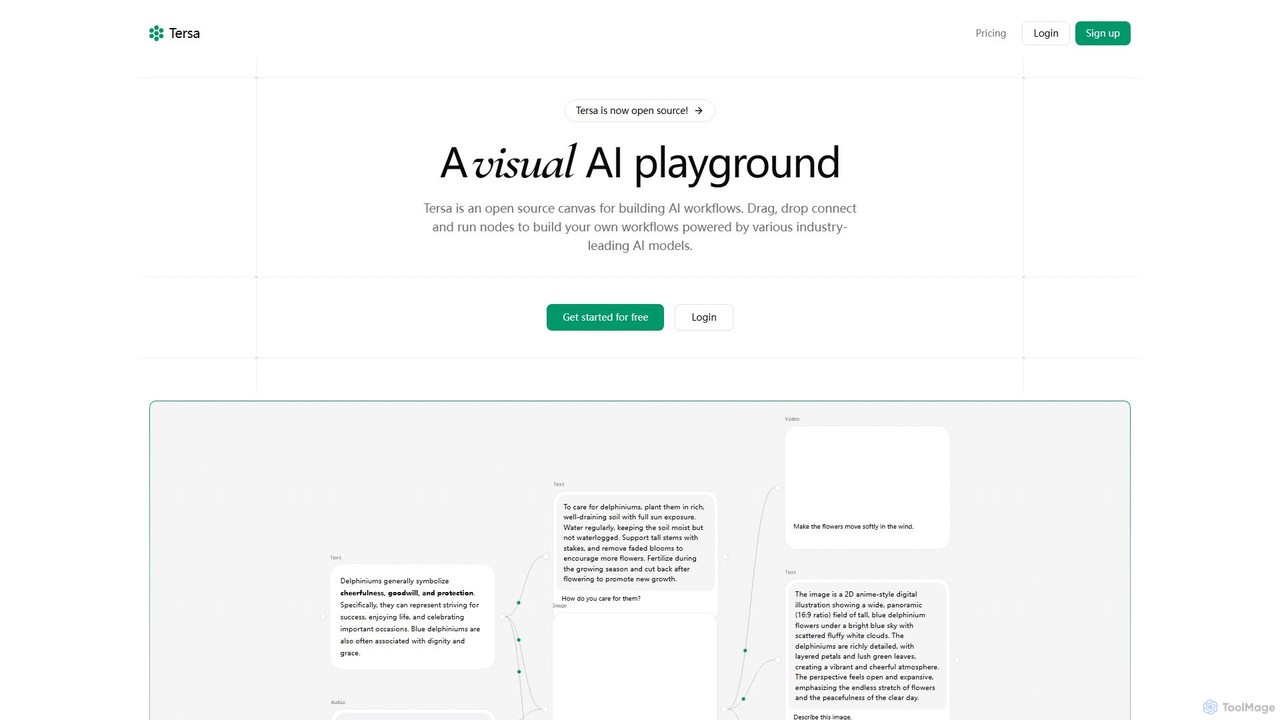Click the Tersa logo icon
This screenshot has width=1280, height=720.
[156, 33]
